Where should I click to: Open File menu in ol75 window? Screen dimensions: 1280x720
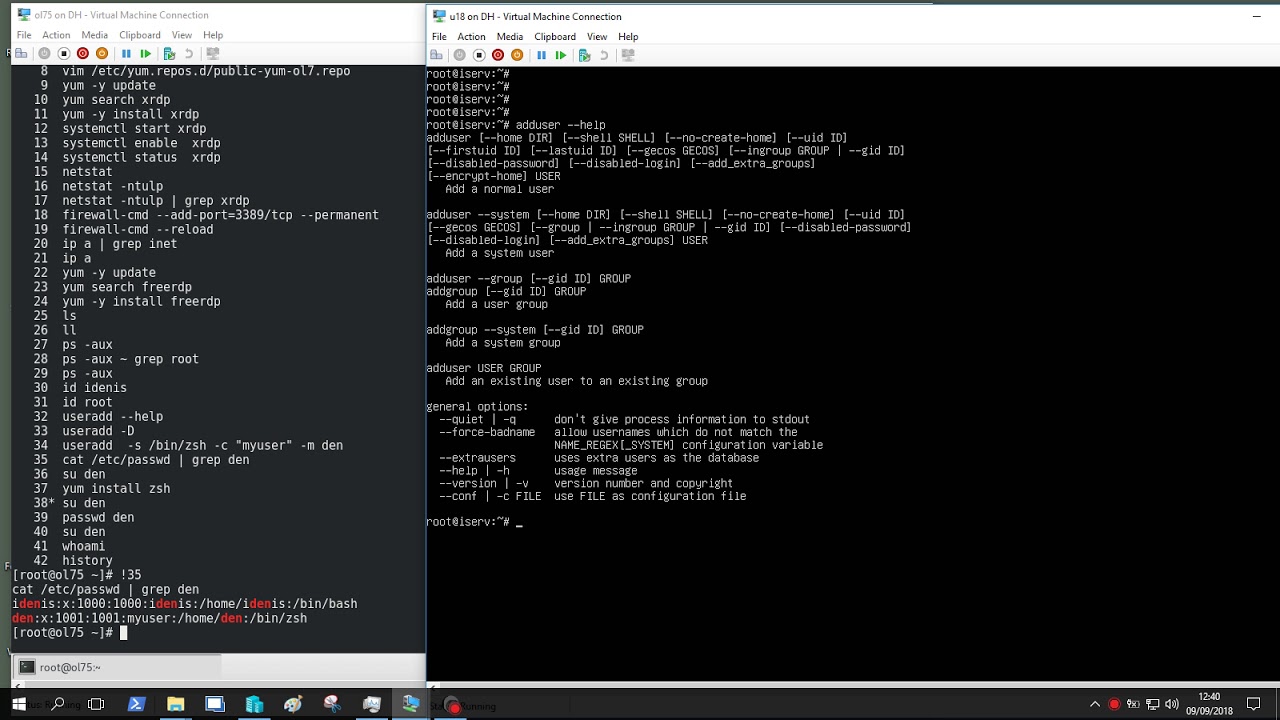[24, 35]
